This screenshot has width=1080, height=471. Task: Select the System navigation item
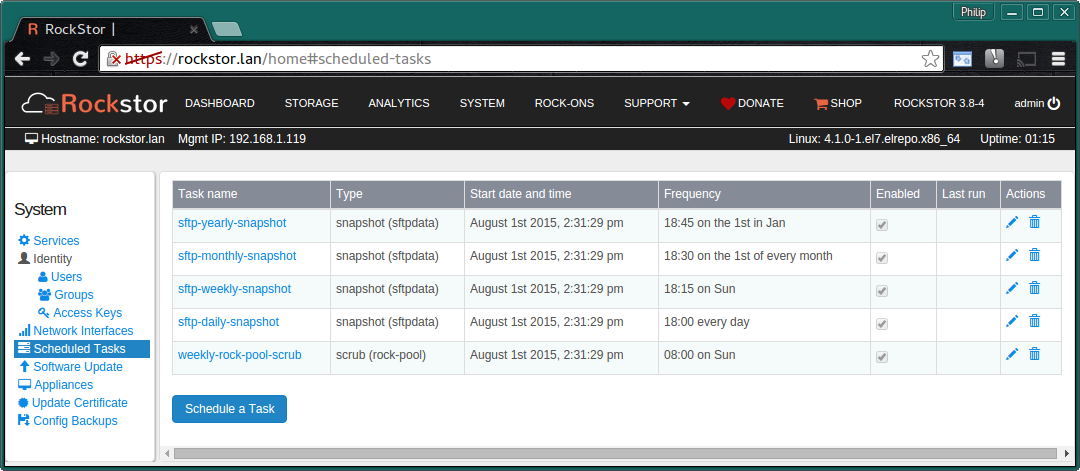[x=482, y=103]
